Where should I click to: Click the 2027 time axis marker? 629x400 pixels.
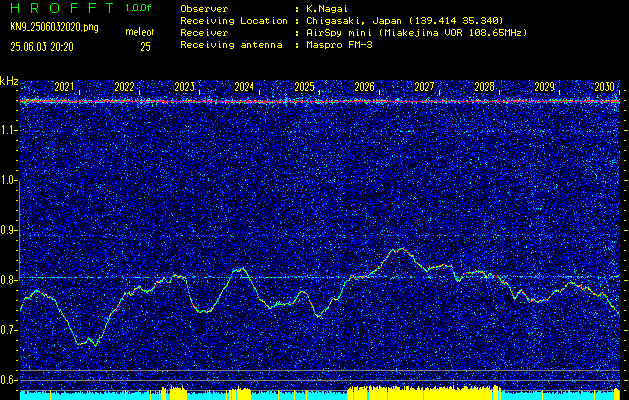coord(424,87)
